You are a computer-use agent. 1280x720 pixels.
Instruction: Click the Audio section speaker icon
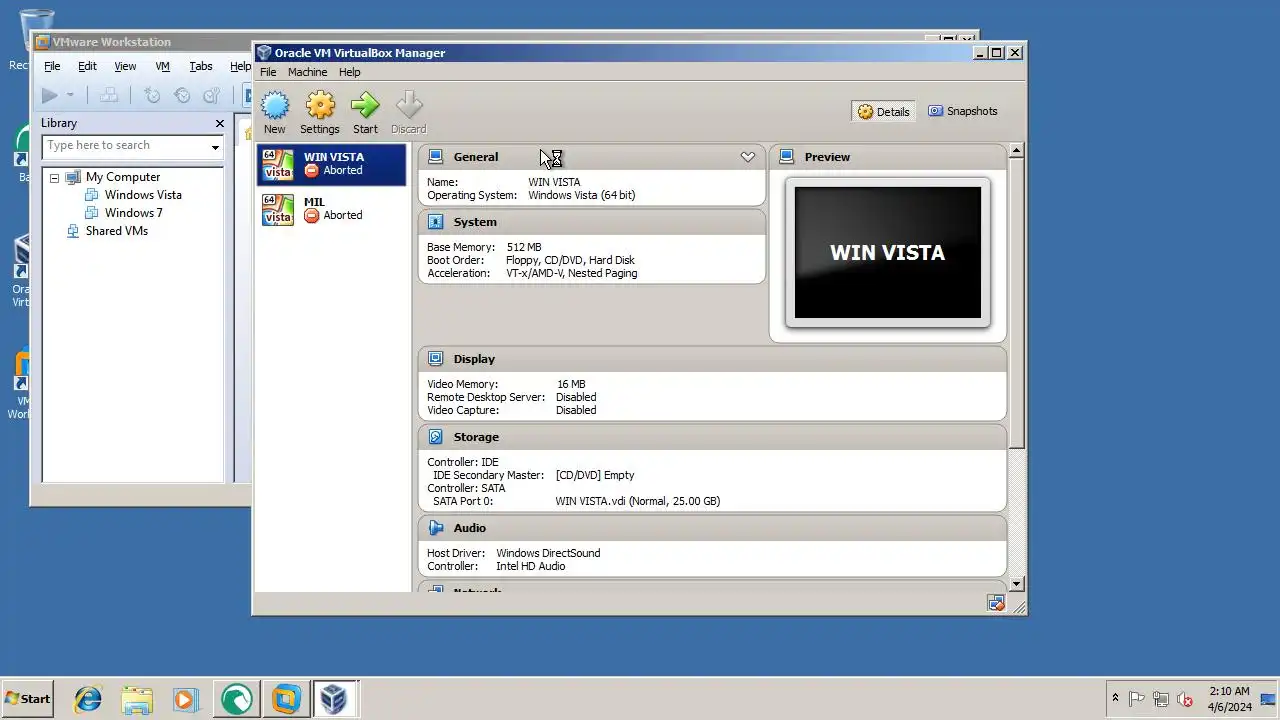pos(435,528)
